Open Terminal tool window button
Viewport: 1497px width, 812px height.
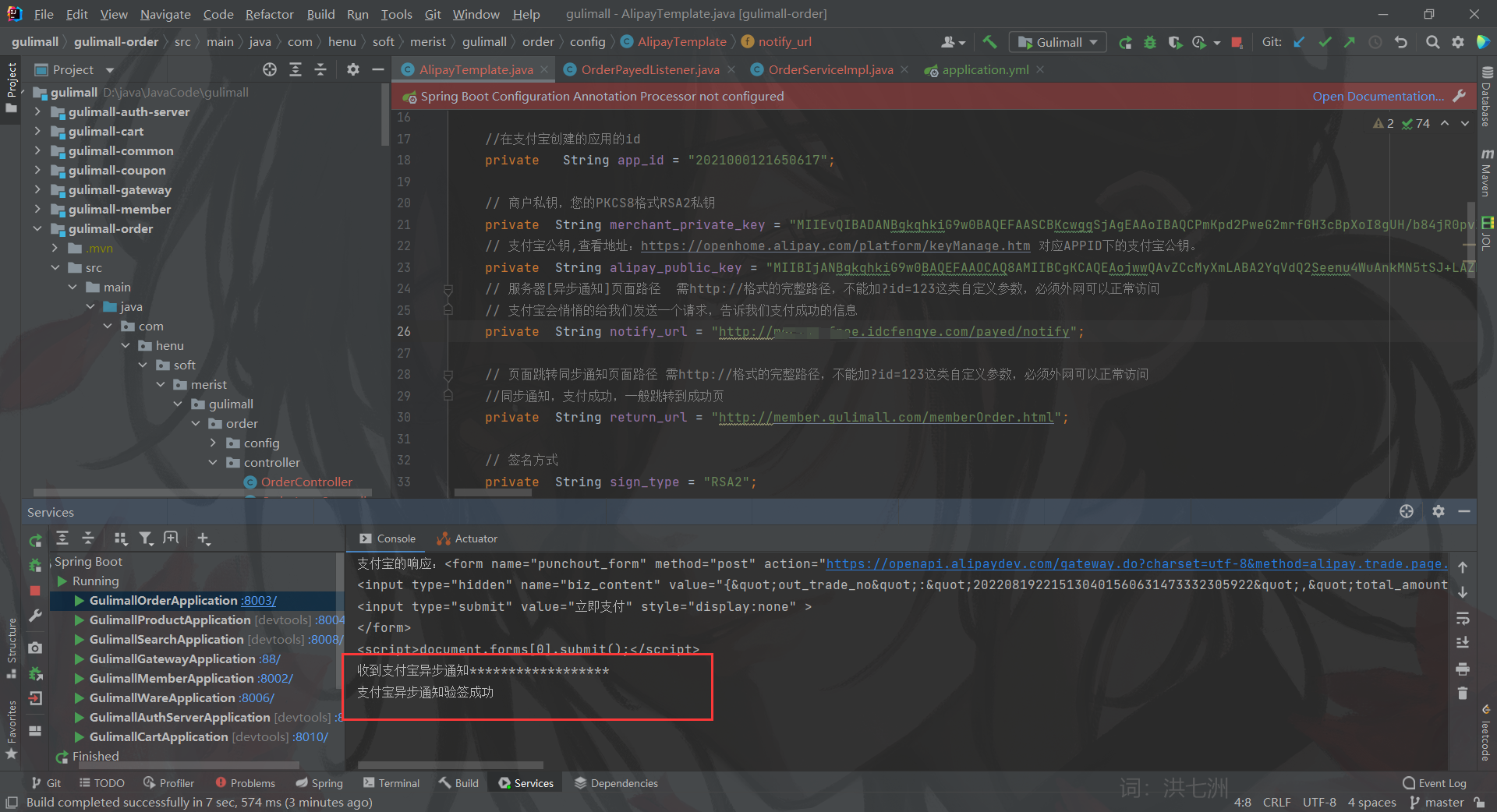[391, 783]
